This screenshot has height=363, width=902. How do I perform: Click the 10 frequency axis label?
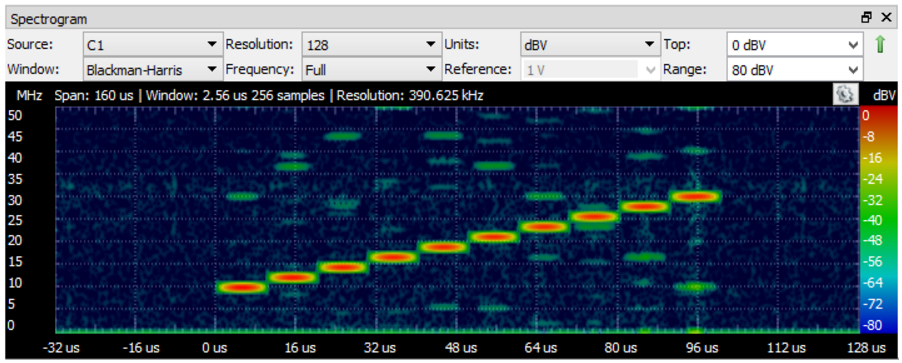14,284
